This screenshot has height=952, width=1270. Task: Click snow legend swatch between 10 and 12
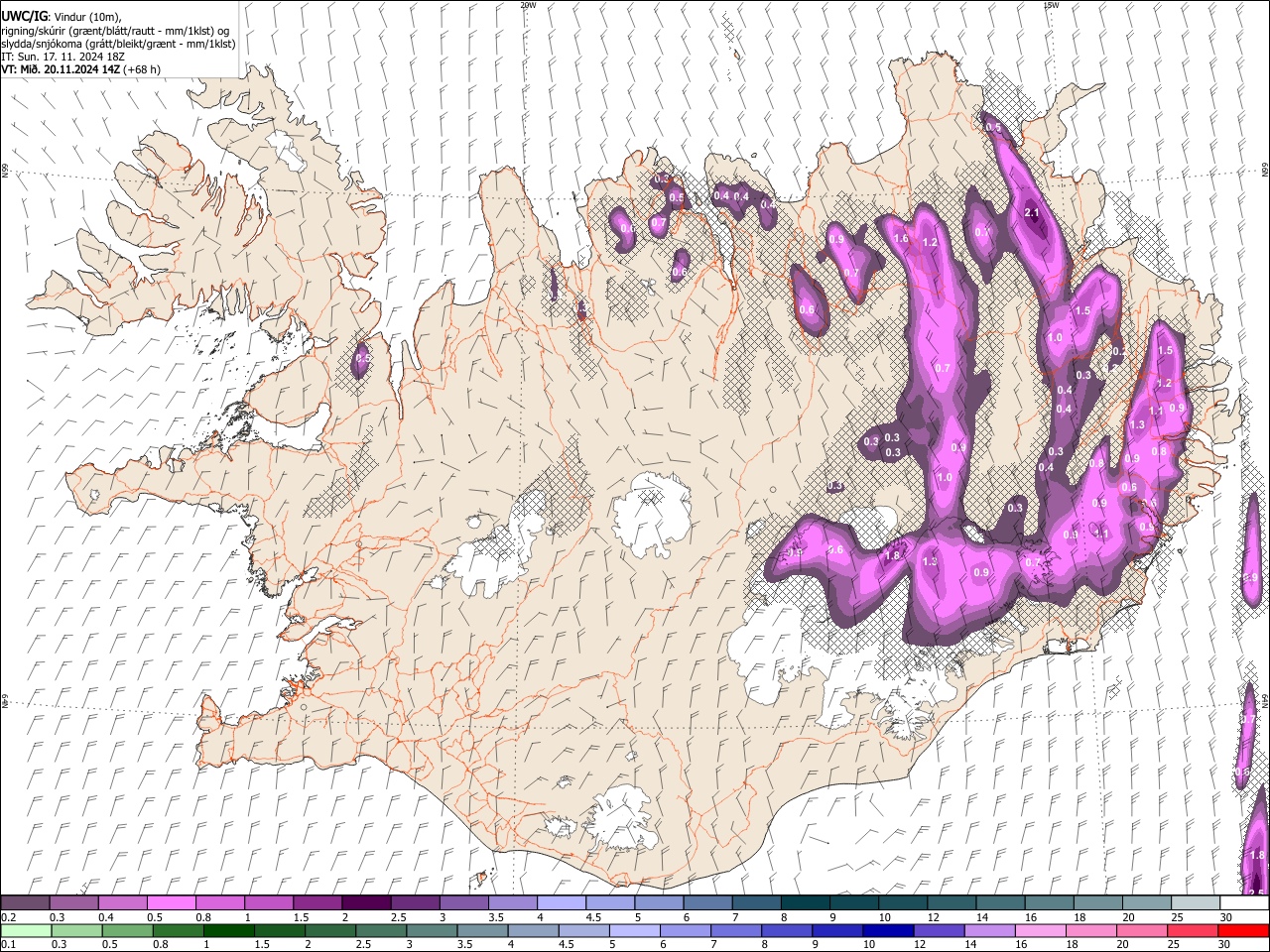coord(903,902)
